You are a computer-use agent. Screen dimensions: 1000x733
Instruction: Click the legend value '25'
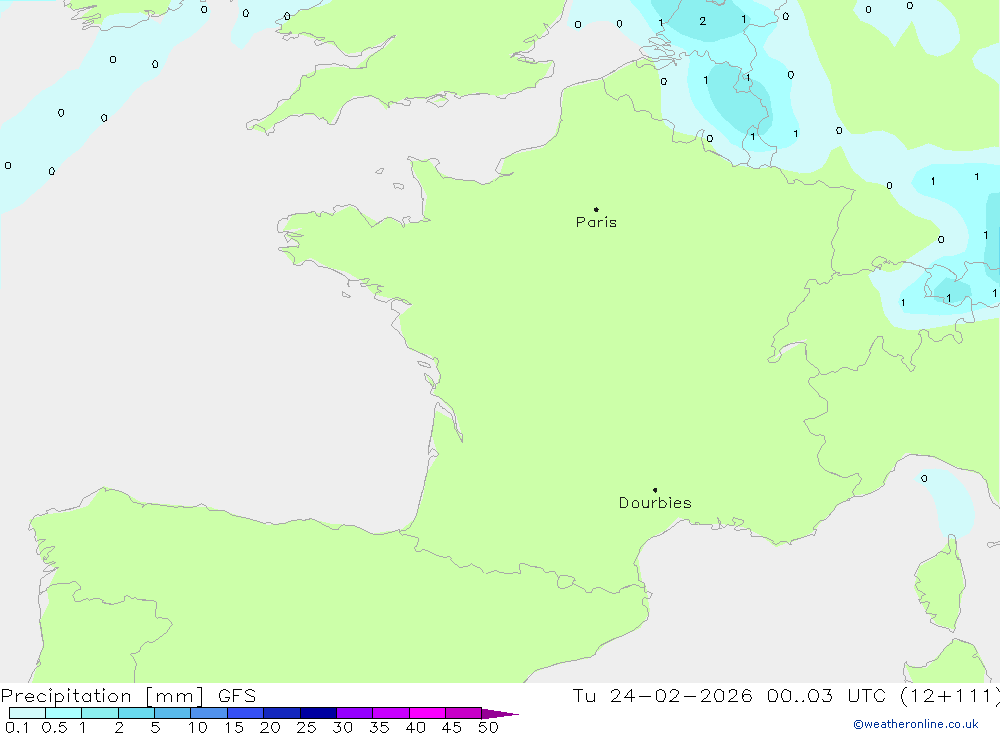(x=306, y=727)
